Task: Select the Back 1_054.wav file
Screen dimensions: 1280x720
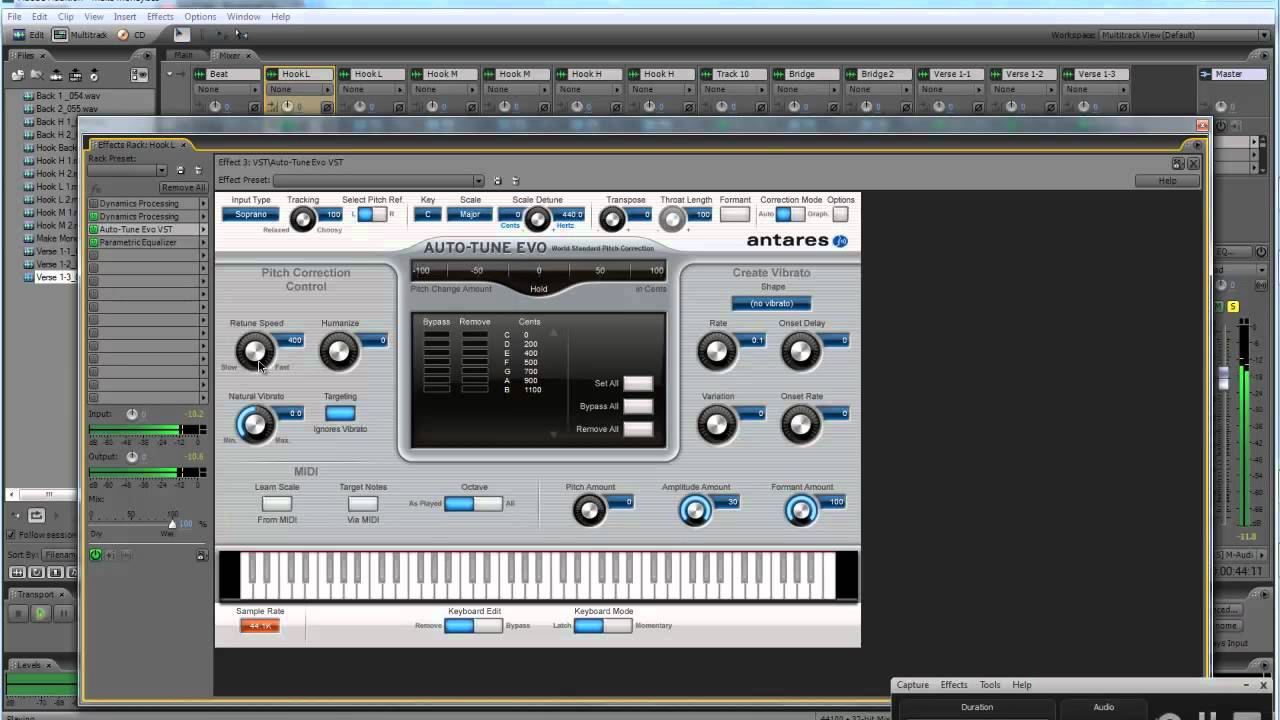Action: [67, 96]
